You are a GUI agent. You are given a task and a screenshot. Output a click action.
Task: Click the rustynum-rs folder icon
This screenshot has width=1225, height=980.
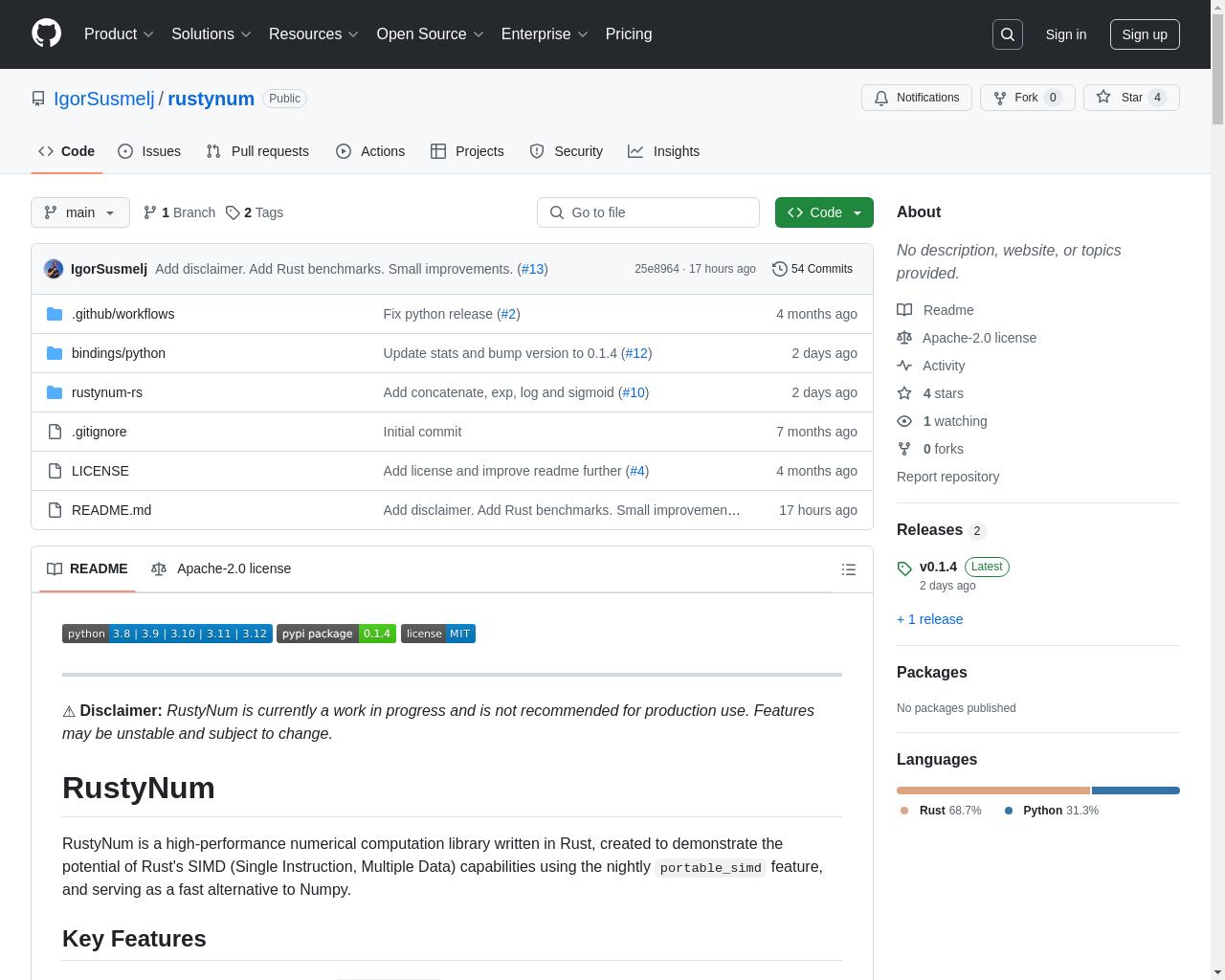click(x=55, y=392)
